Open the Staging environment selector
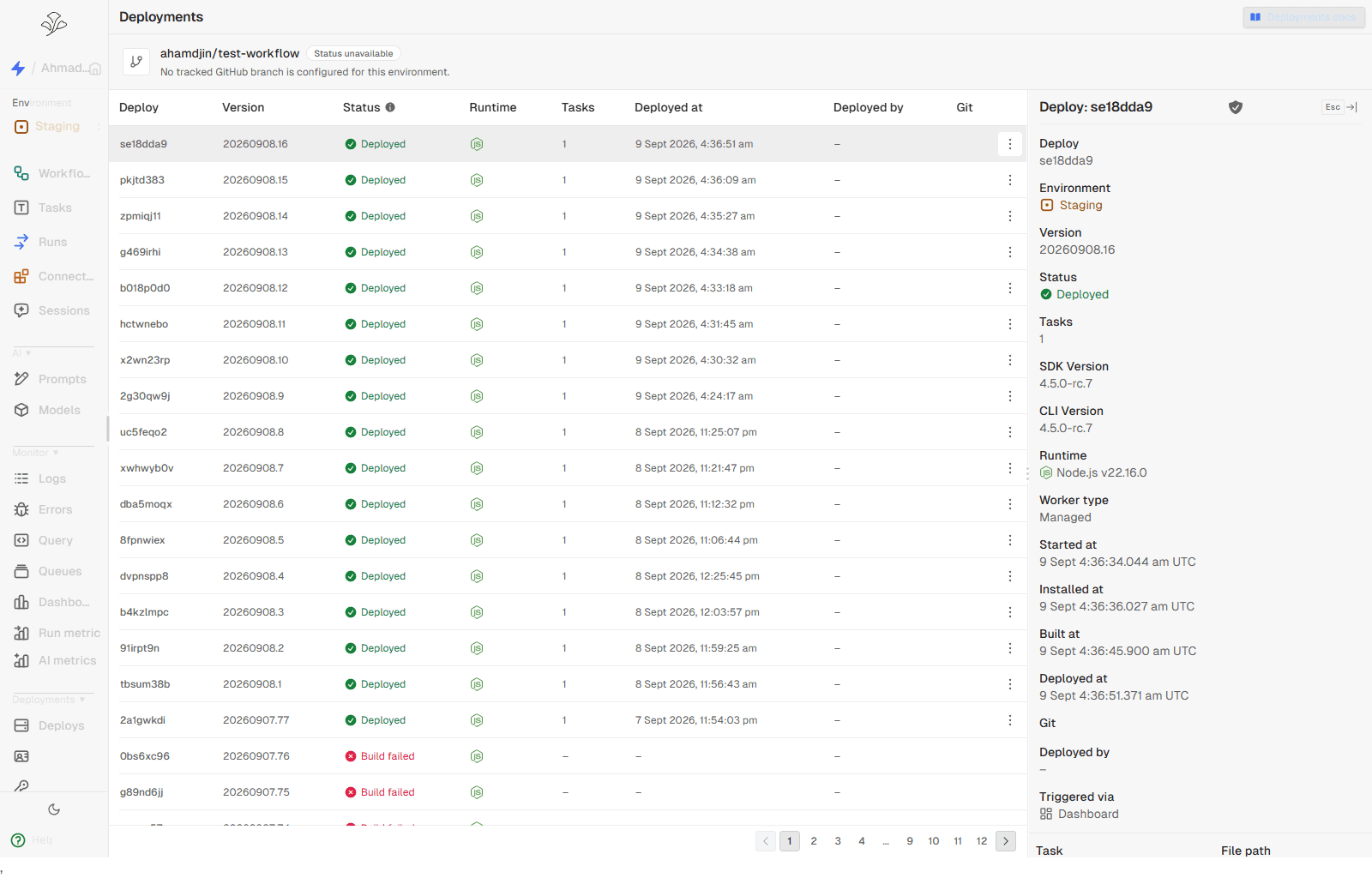Image resolution: width=1372 pixels, height=878 pixels. click(57, 126)
